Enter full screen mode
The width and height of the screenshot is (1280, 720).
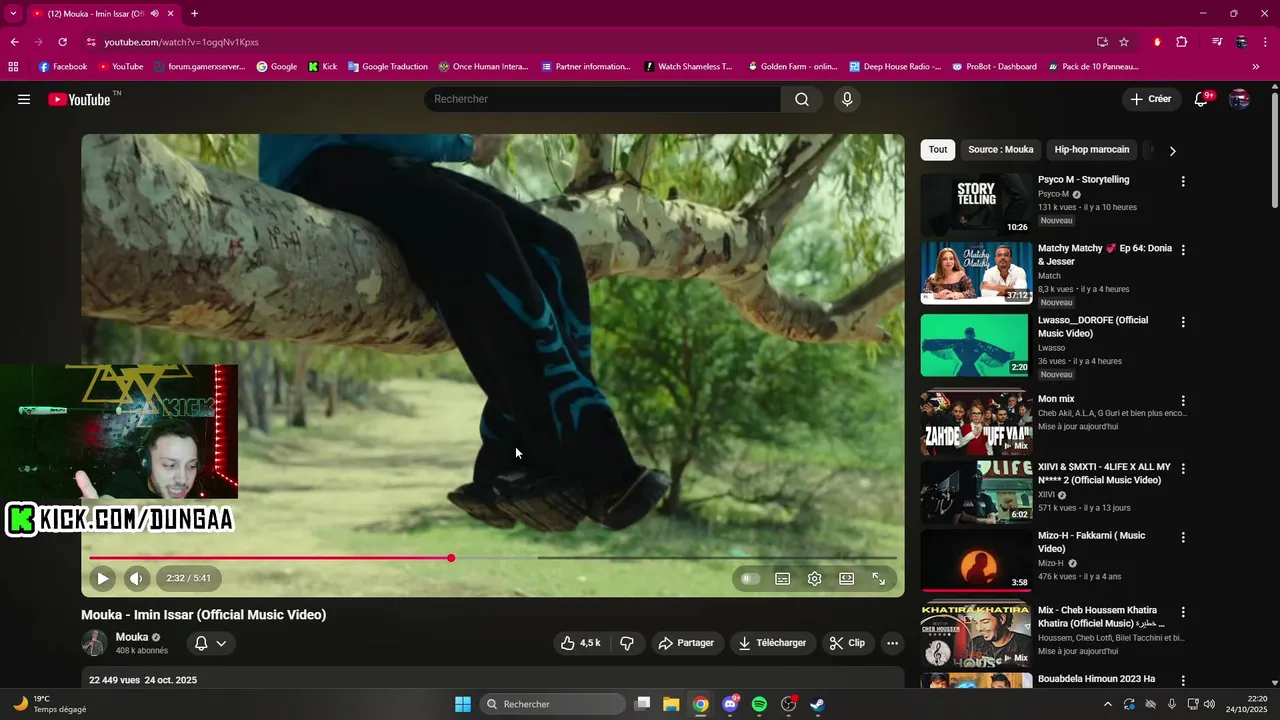point(879,578)
